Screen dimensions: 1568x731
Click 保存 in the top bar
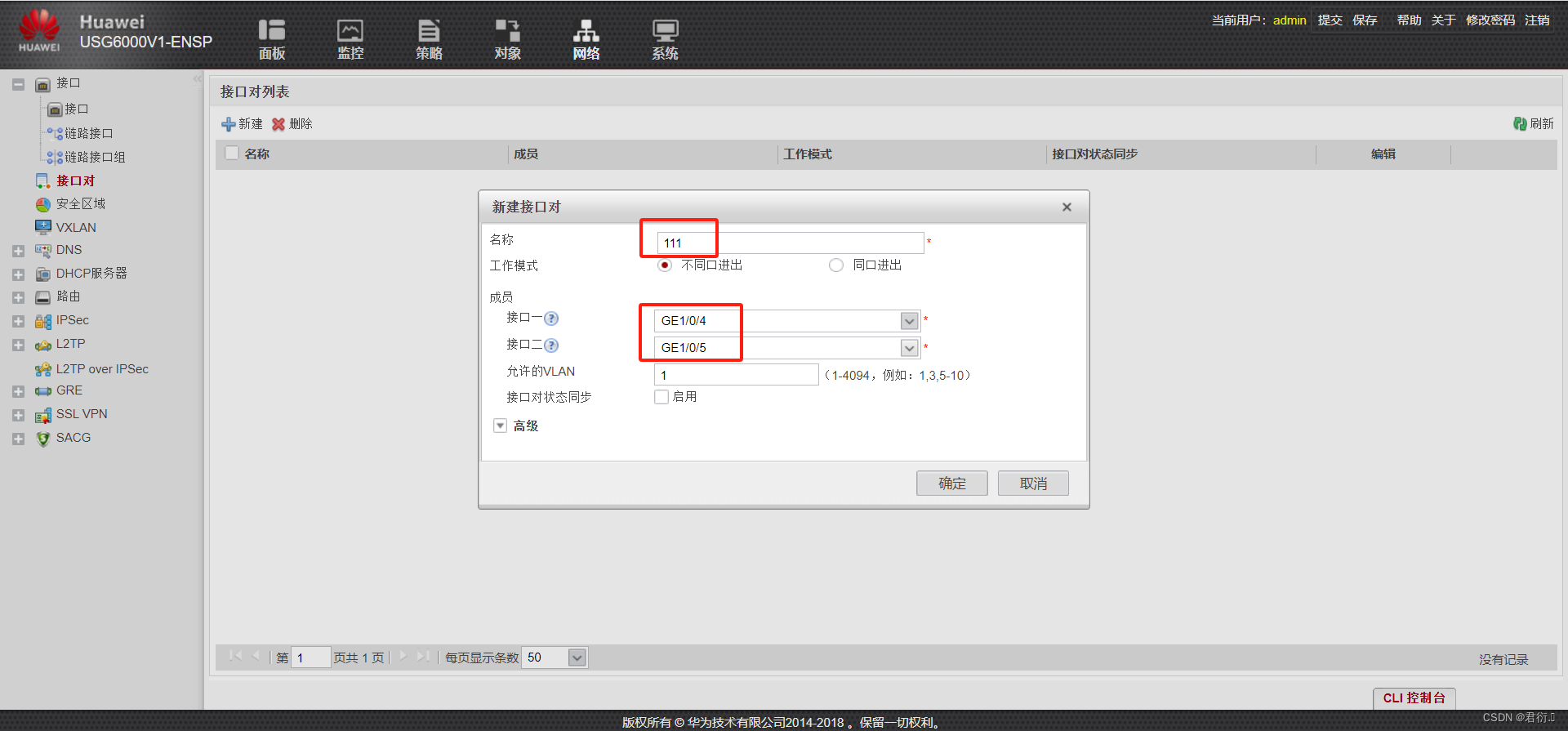pos(1365,20)
